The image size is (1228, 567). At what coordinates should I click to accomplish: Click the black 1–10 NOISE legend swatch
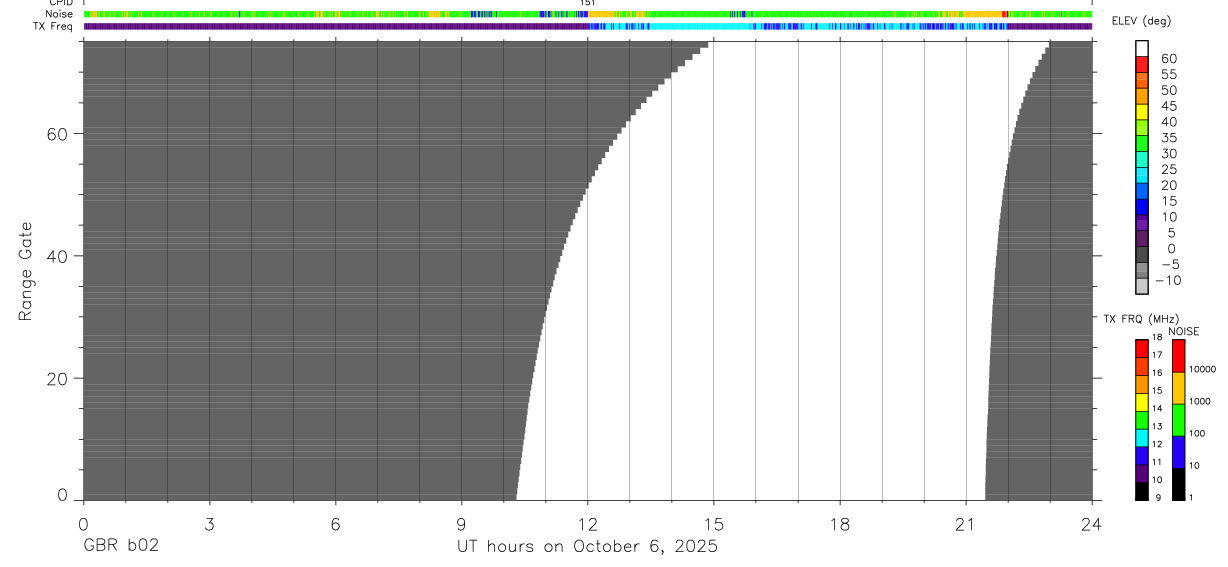click(x=1178, y=484)
